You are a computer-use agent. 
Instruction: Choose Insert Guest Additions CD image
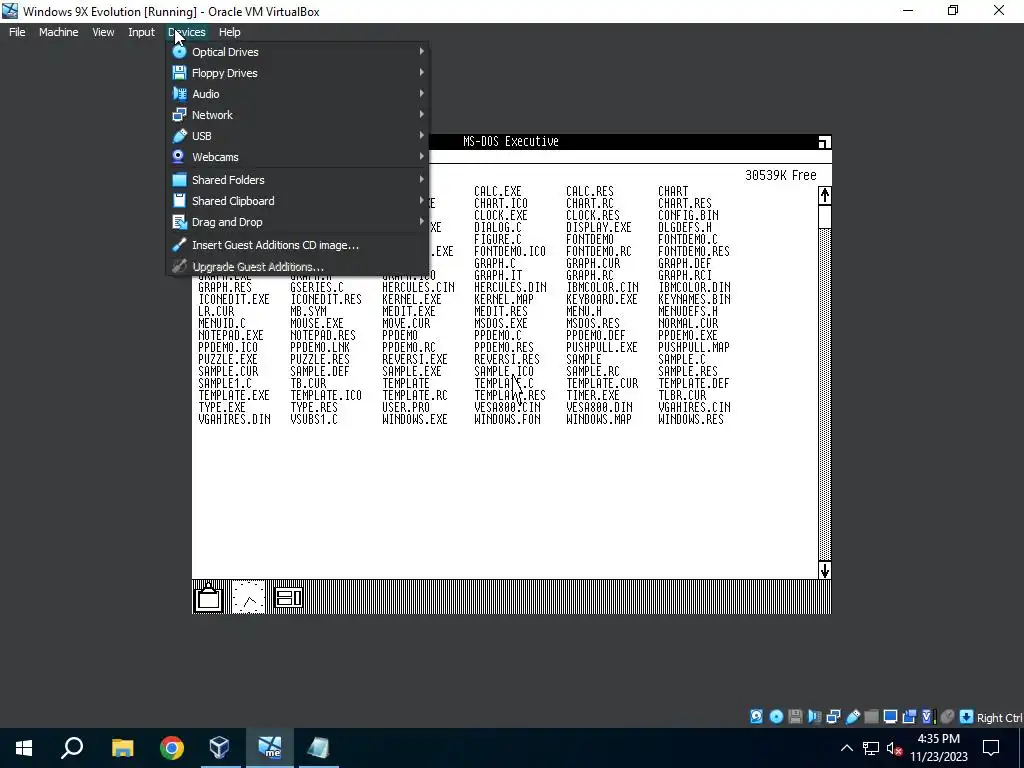click(x=298, y=245)
